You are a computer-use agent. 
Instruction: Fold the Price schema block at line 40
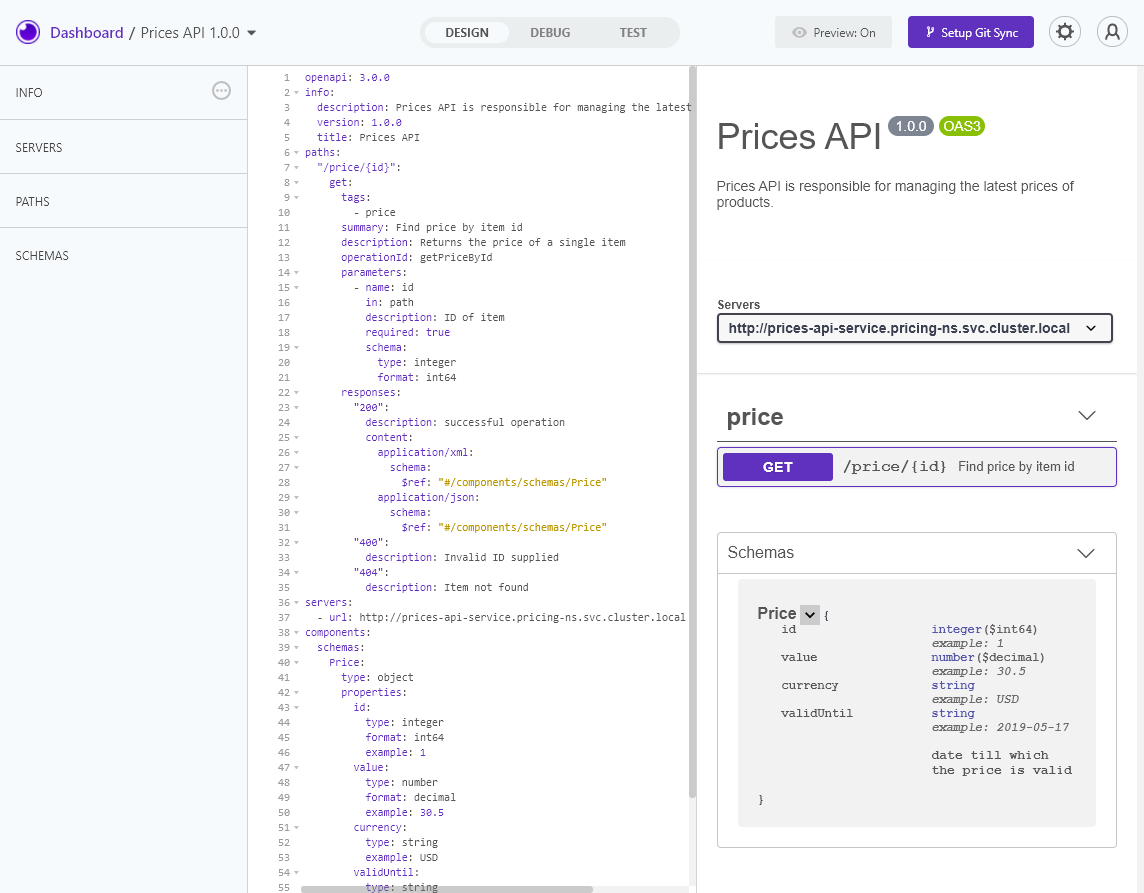click(296, 662)
